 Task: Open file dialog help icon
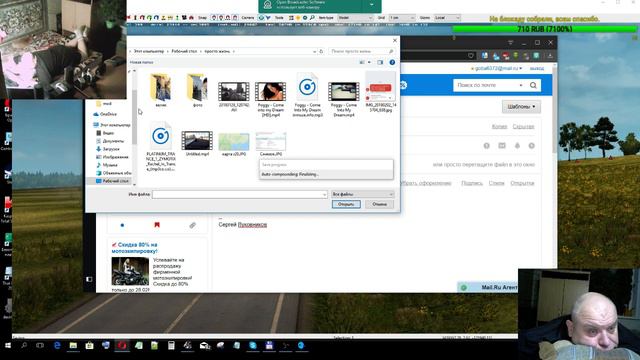pyautogui.click(x=392, y=62)
